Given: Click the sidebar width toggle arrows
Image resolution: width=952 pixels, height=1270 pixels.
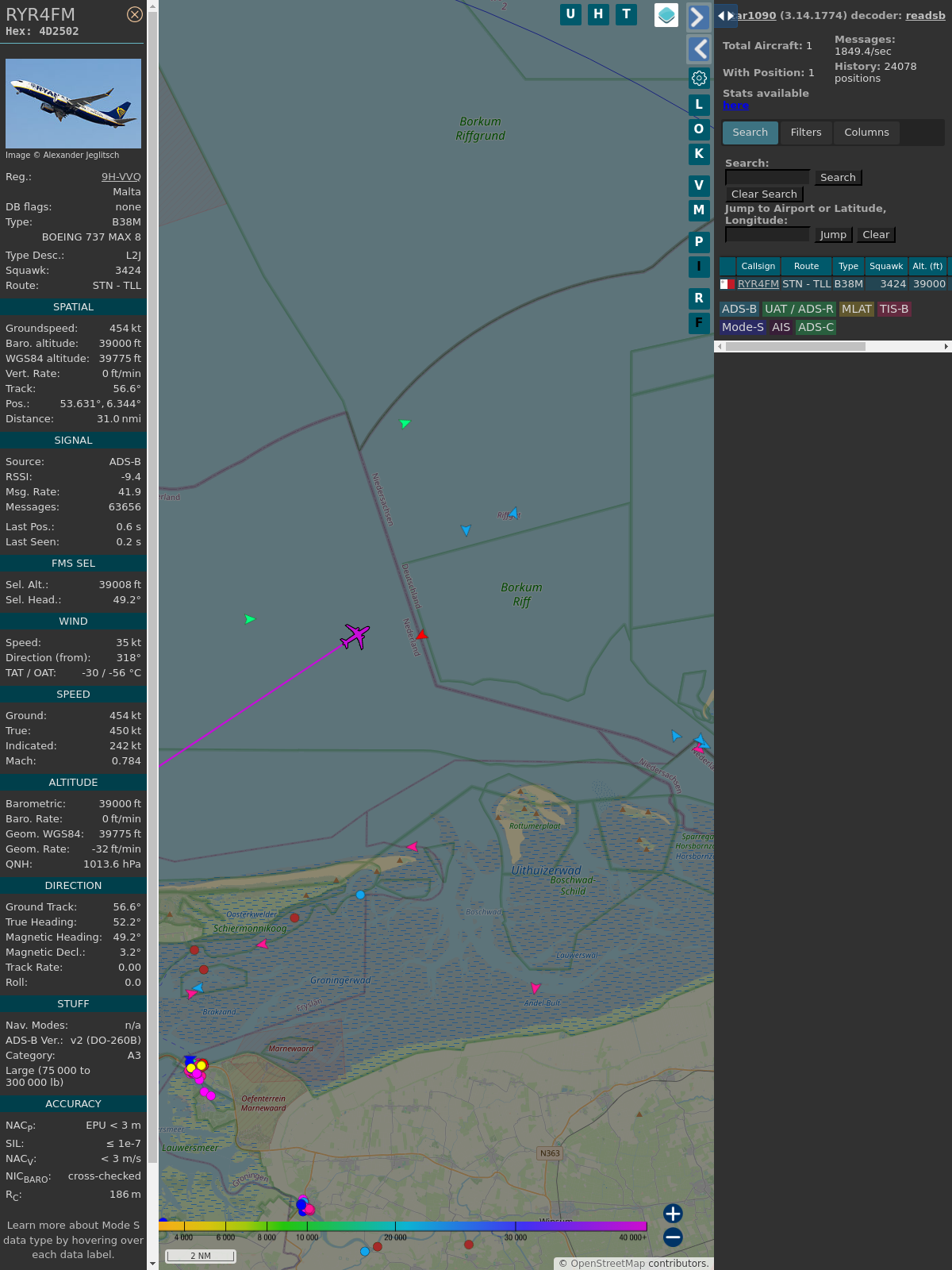Looking at the screenshot, I should (x=725, y=16).
